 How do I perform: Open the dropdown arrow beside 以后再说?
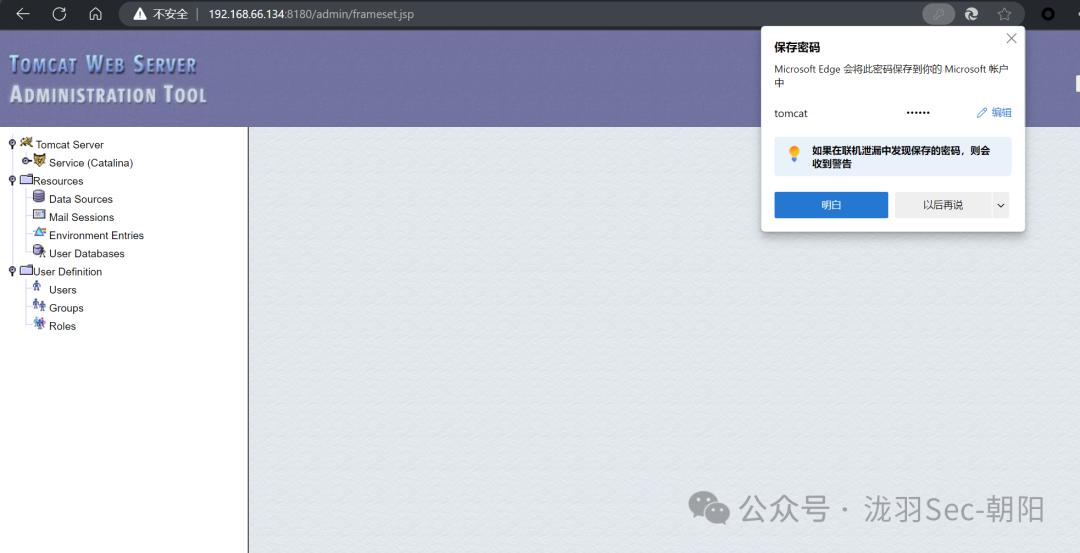pos(1001,205)
